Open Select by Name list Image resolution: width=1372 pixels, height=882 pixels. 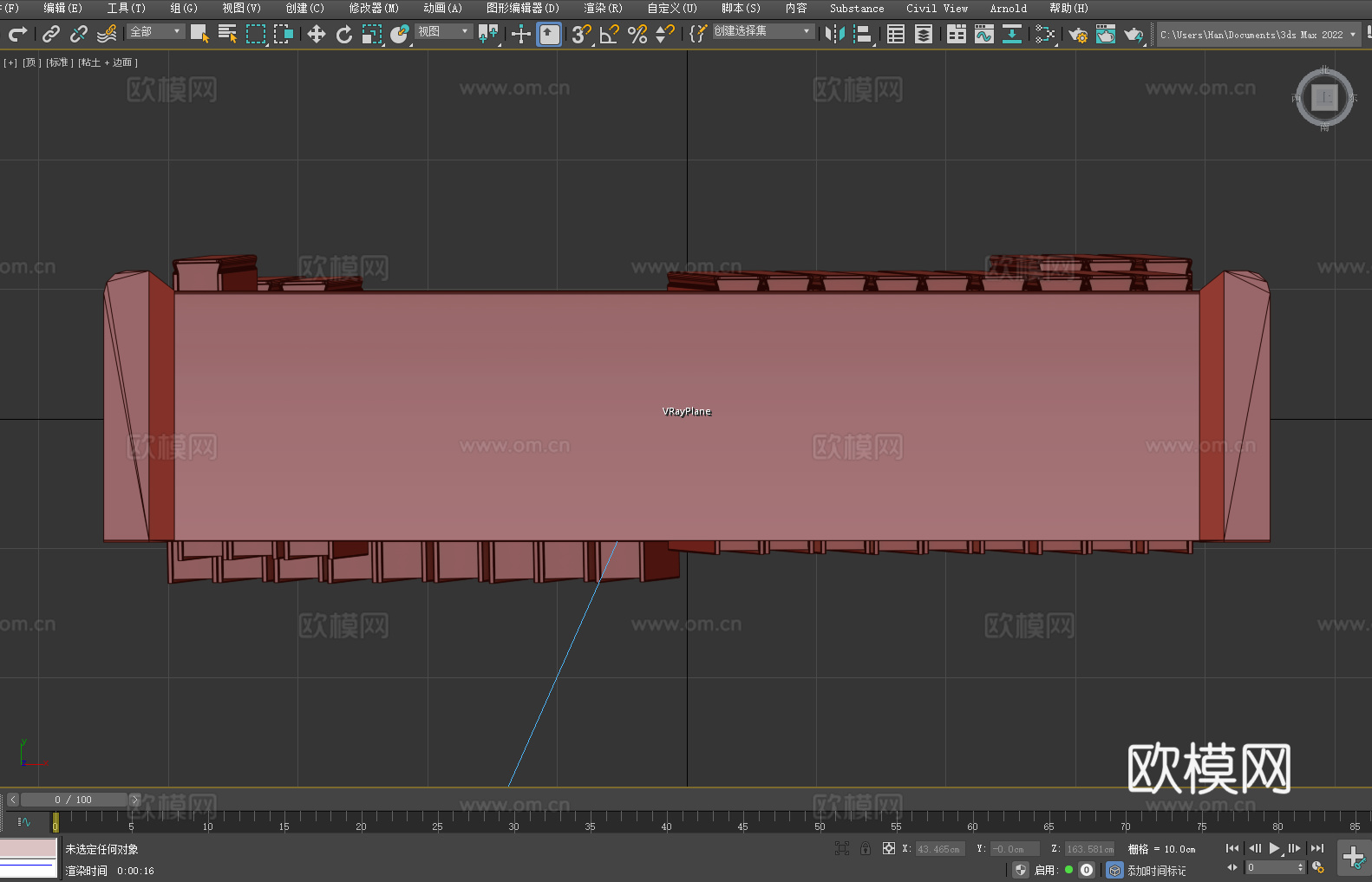227,34
